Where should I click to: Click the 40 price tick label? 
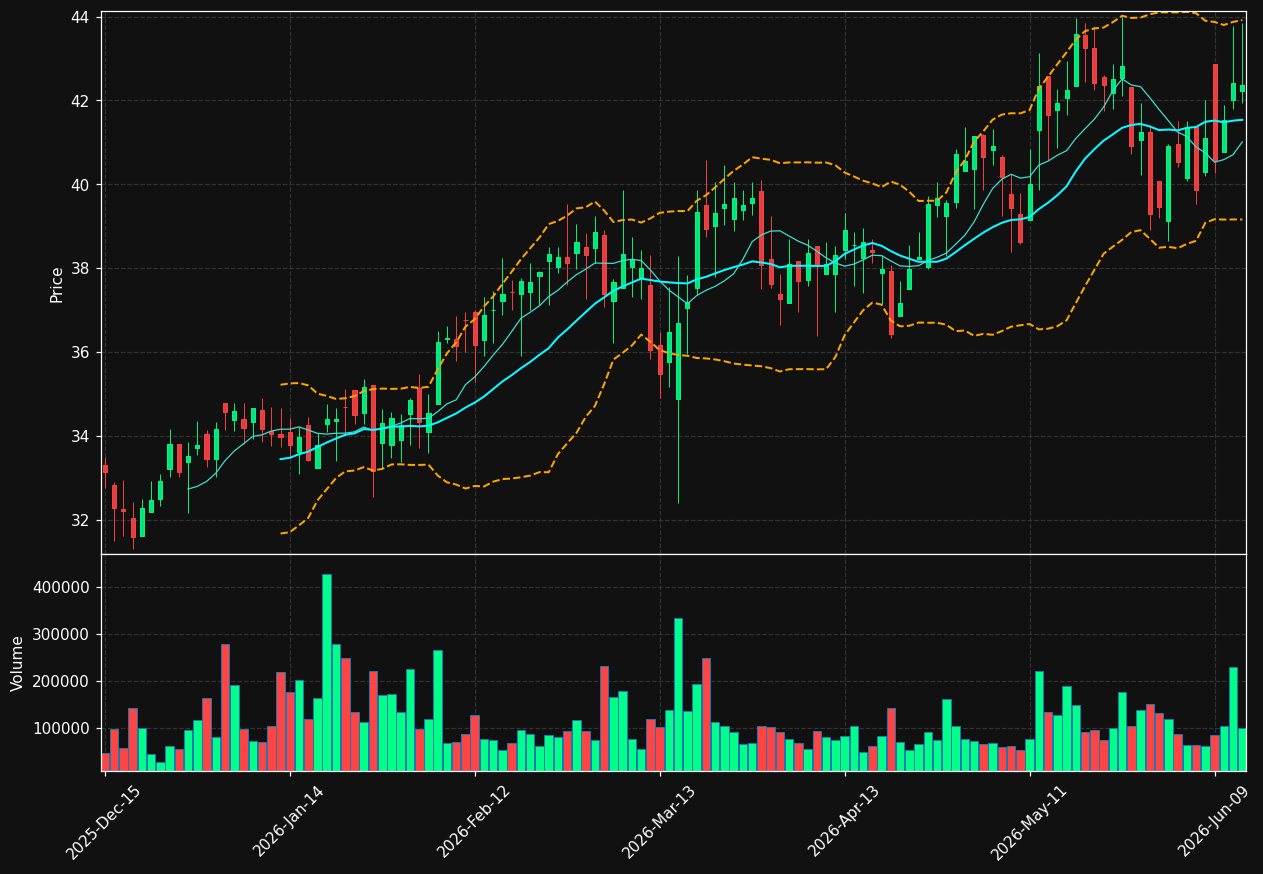80,185
